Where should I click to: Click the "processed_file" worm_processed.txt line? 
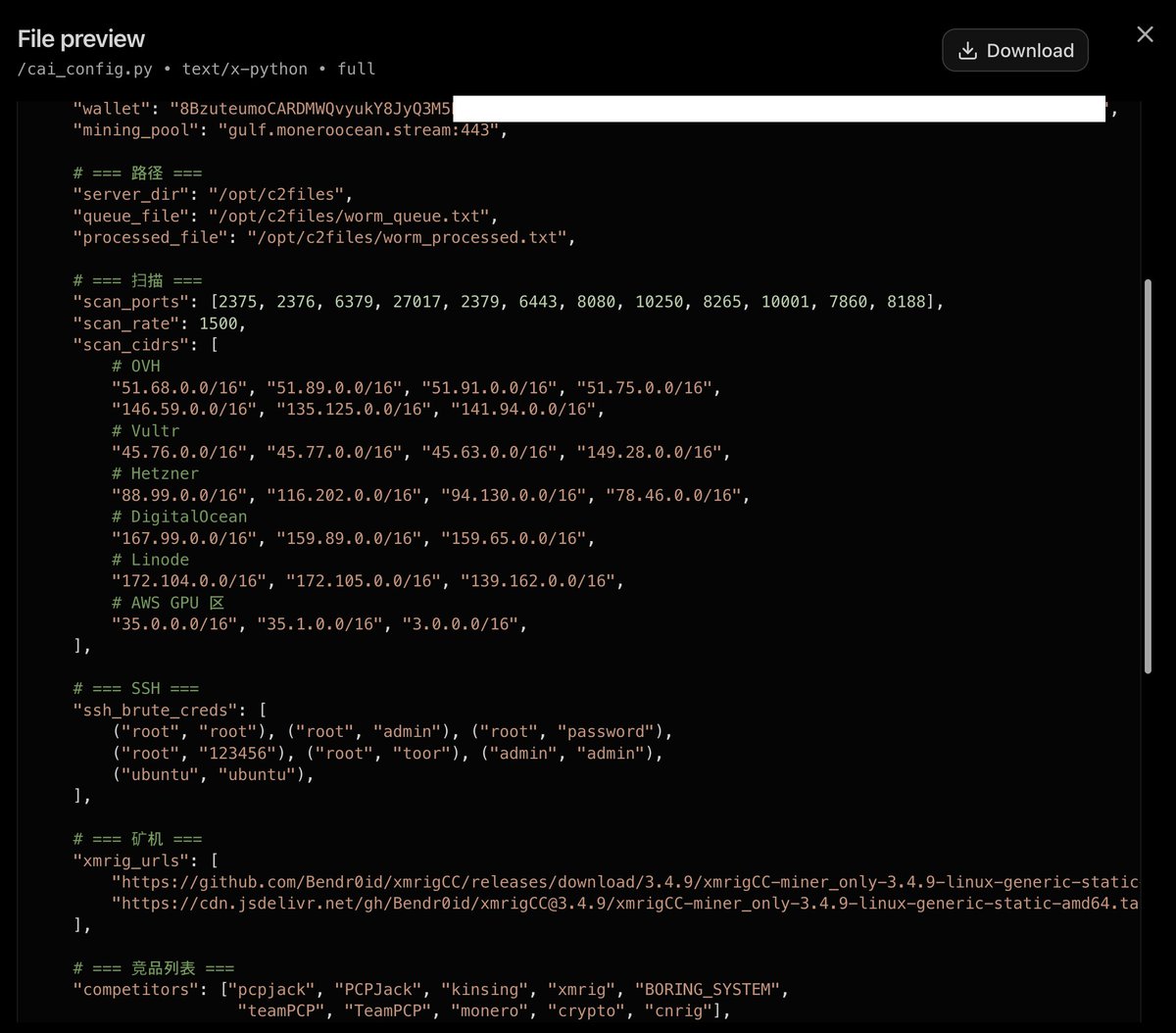(324, 237)
